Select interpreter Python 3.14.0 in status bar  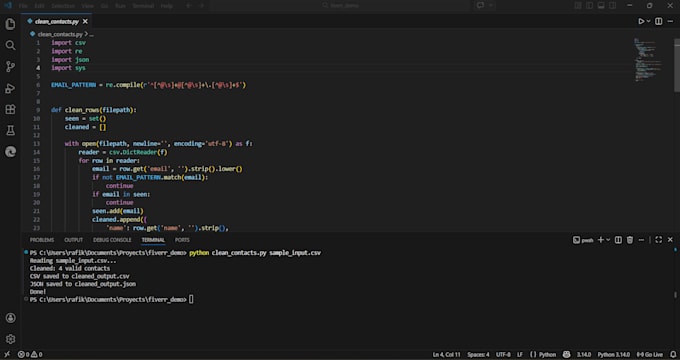tap(614, 354)
